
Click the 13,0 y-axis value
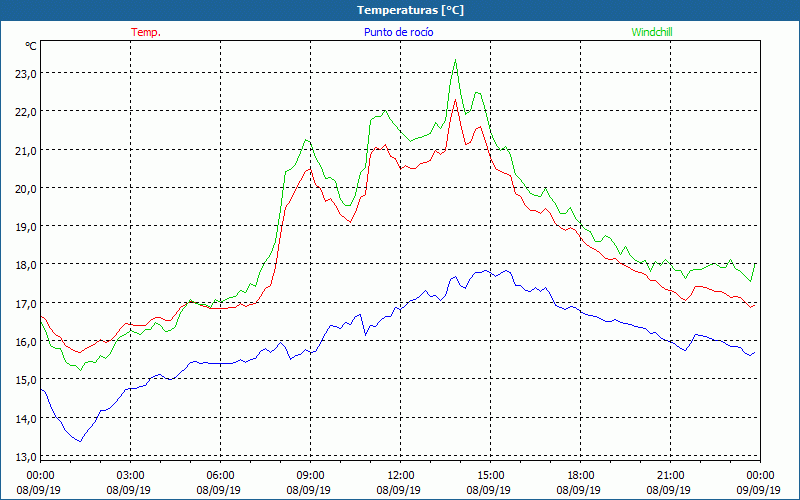[26, 457]
